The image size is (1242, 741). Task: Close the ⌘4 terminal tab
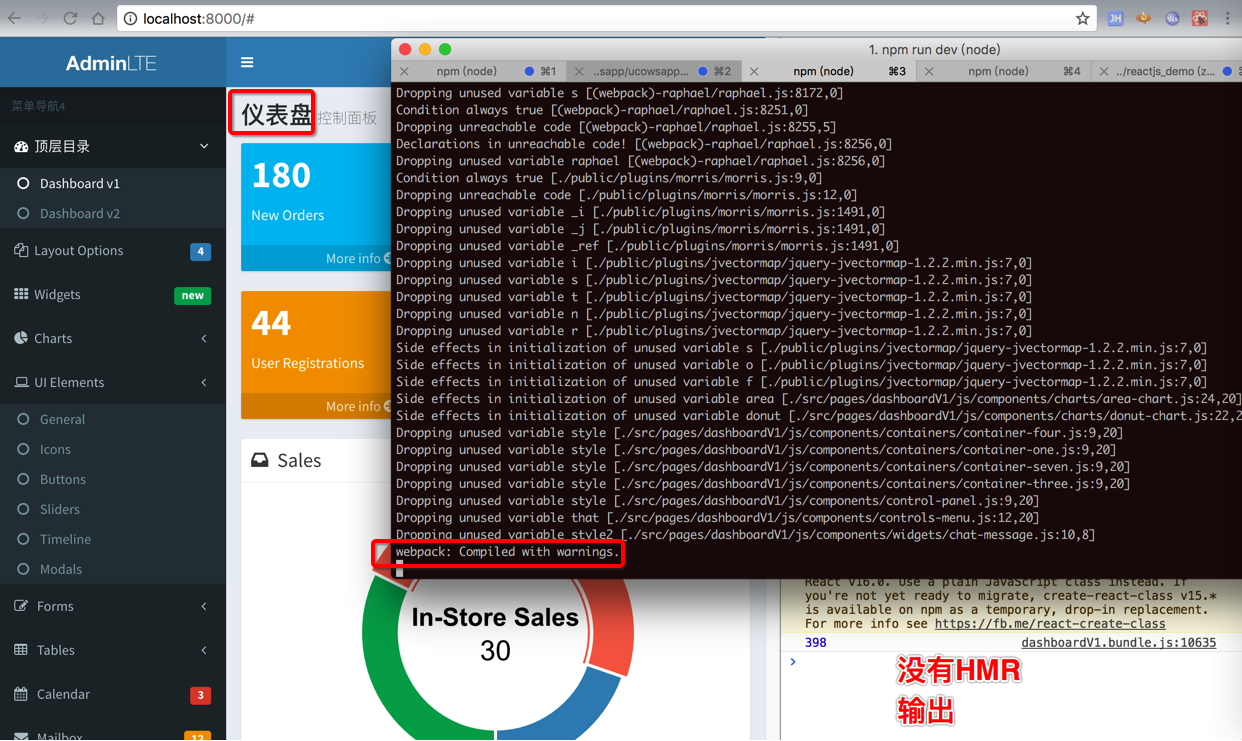929,72
